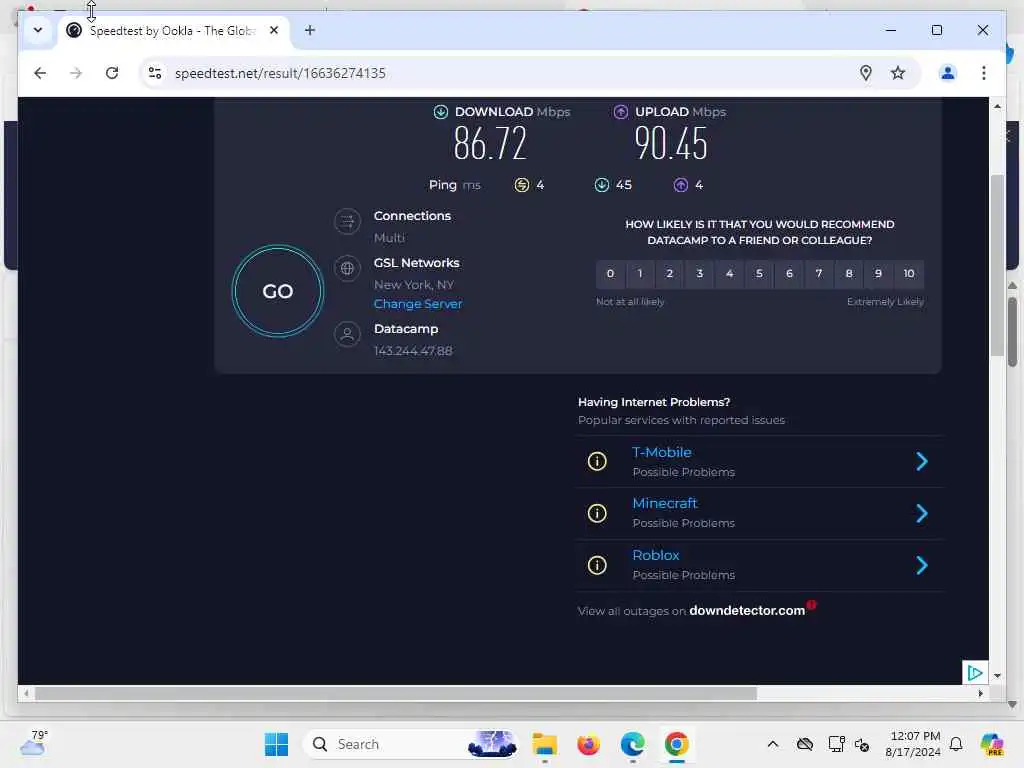Click the download arrow icon

tap(441, 112)
